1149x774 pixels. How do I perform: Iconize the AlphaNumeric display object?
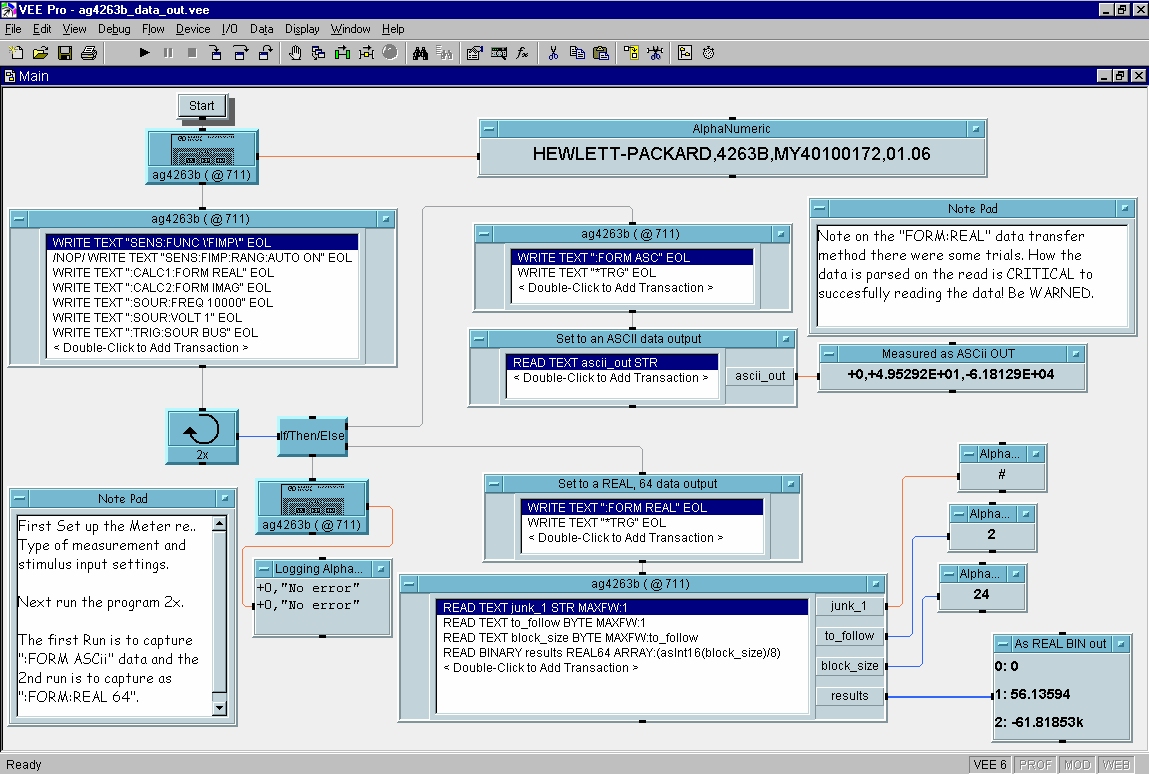[974, 129]
